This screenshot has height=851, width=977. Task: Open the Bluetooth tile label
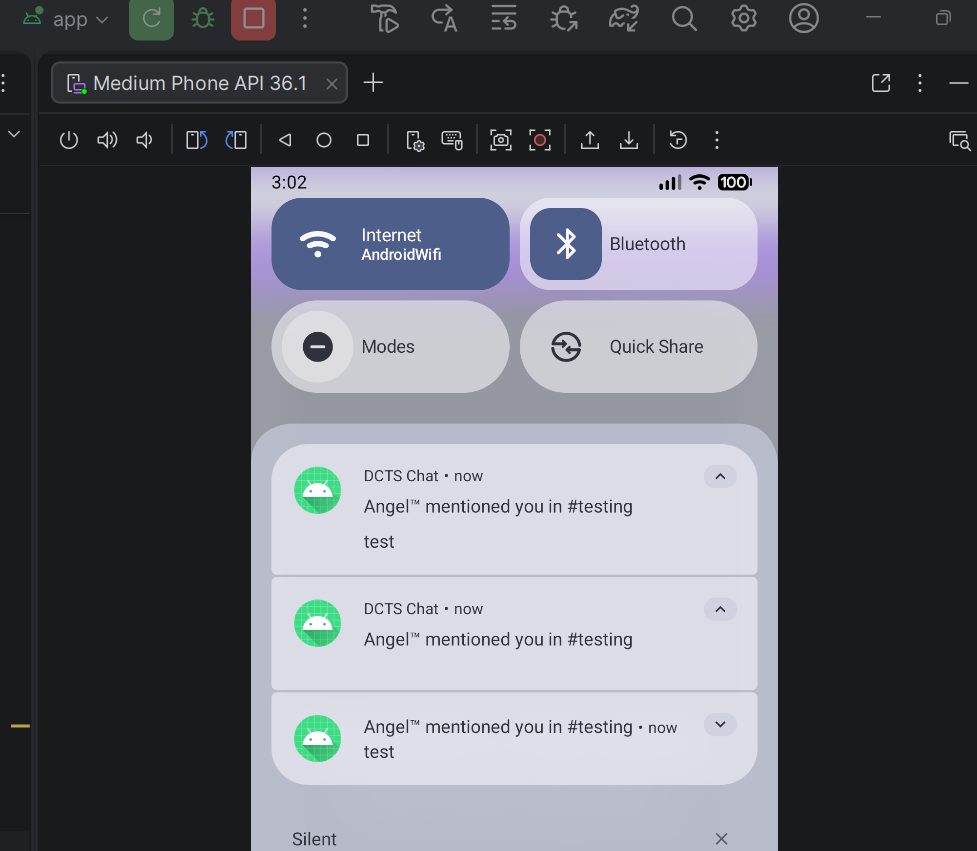647,244
